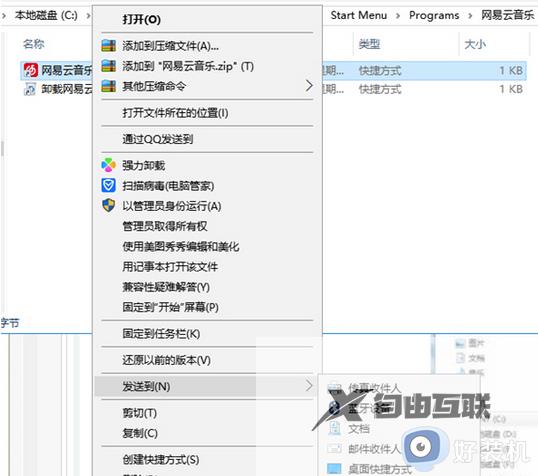Expand the 发送到(N) submenu arrow
Viewport: 538px width, 476px height.
pos(309,386)
